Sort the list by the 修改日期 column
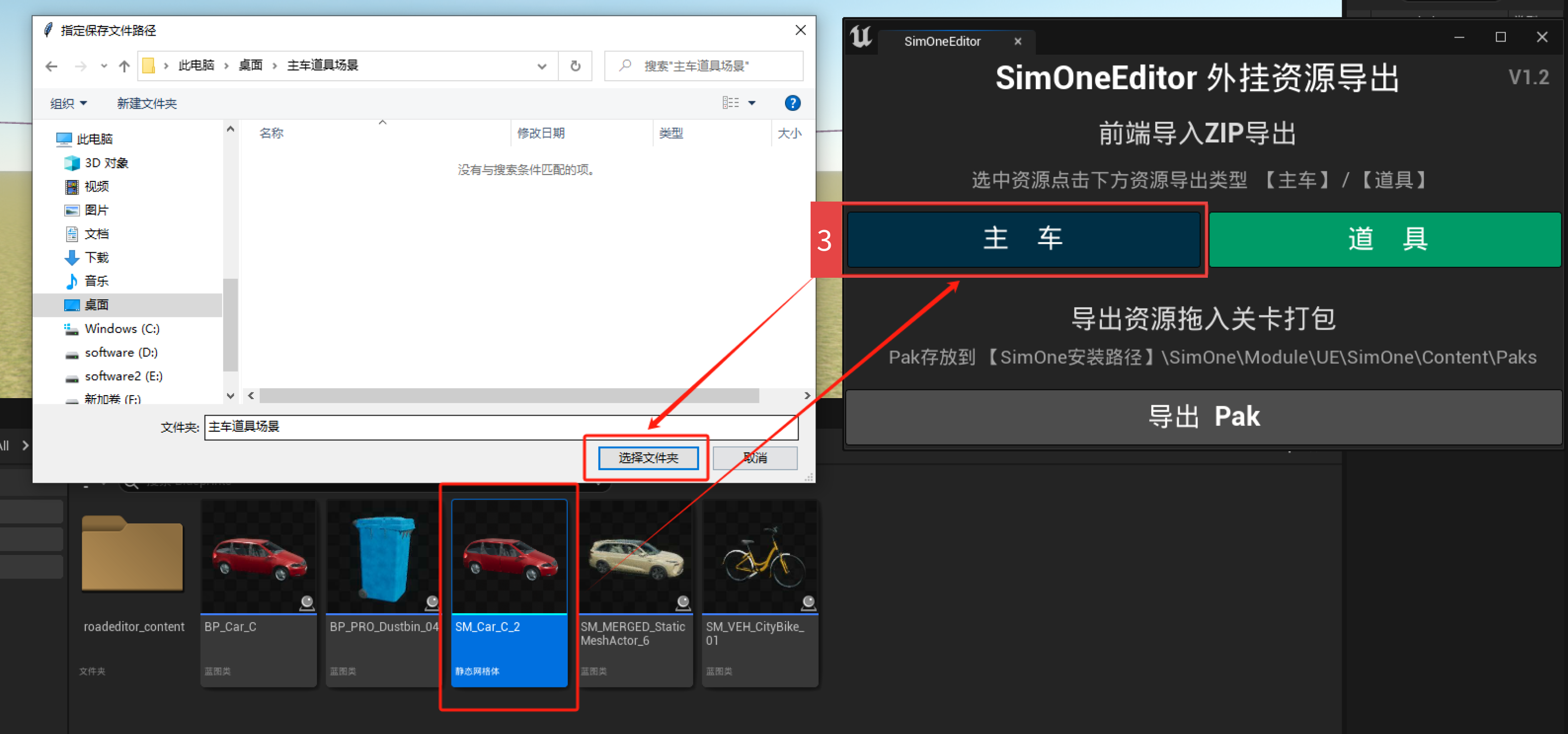The image size is (1568, 734). click(541, 133)
